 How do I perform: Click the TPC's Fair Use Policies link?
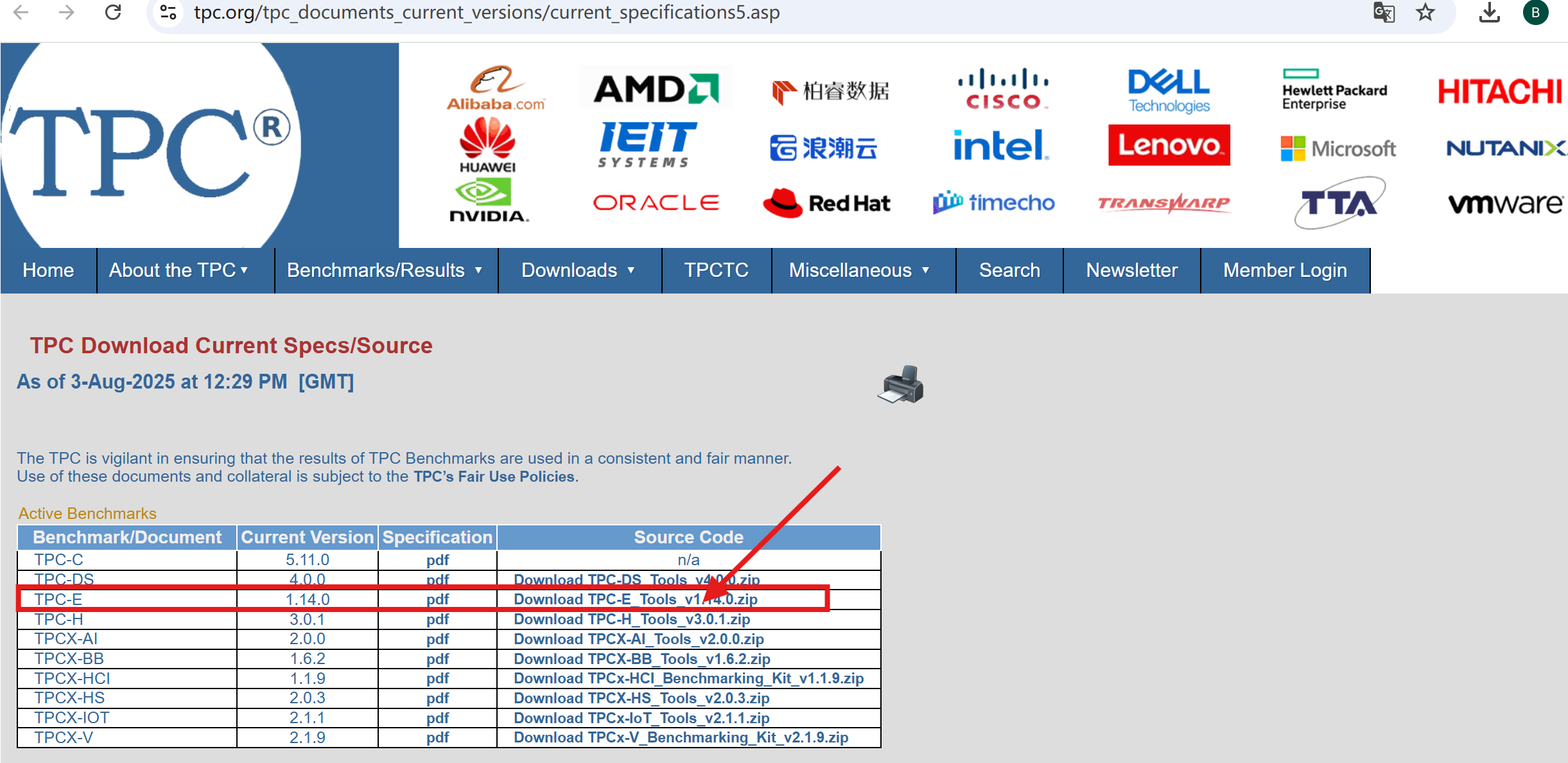click(494, 476)
